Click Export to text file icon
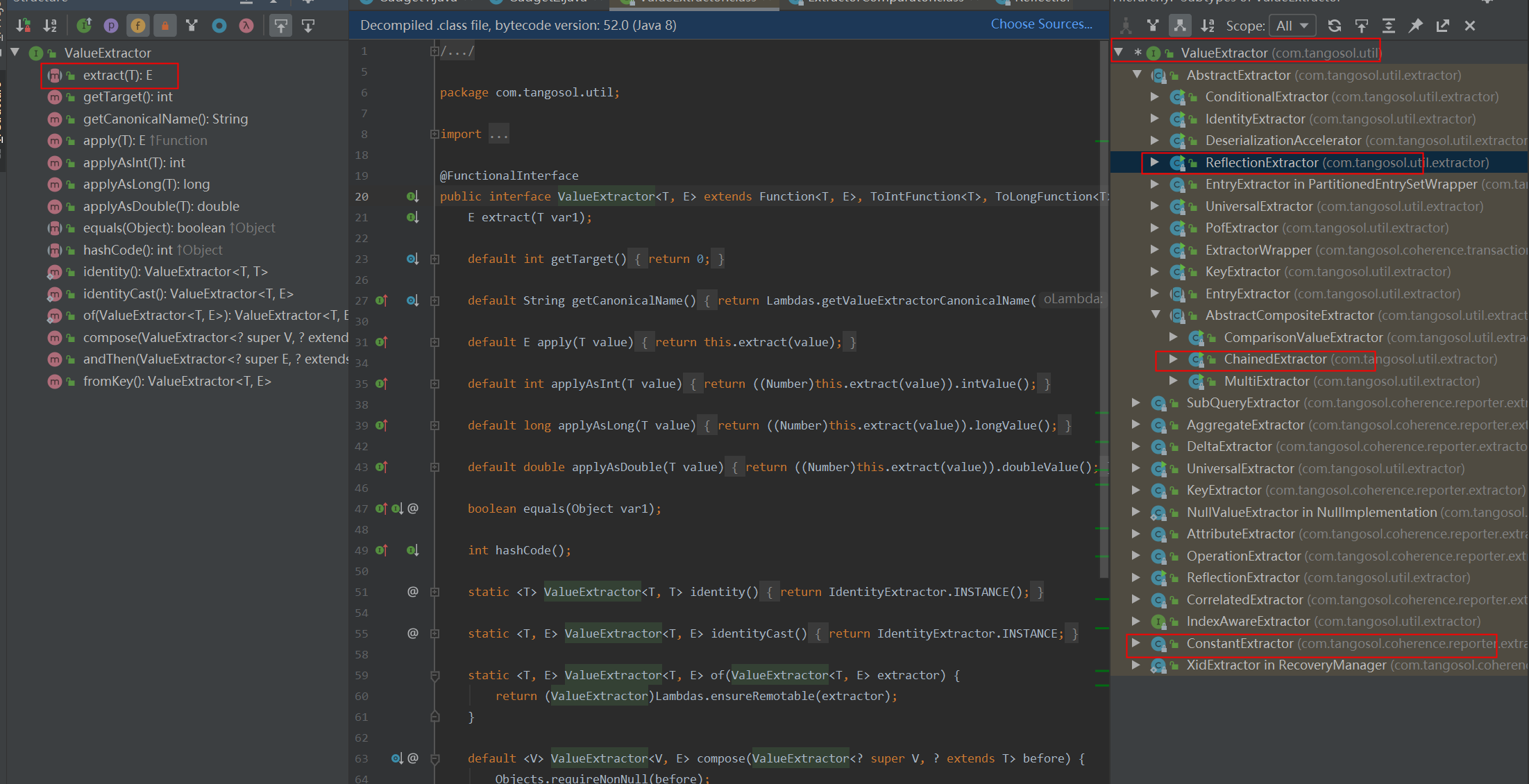Viewport: 1529px width, 784px height. pyautogui.click(x=1443, y=26)
